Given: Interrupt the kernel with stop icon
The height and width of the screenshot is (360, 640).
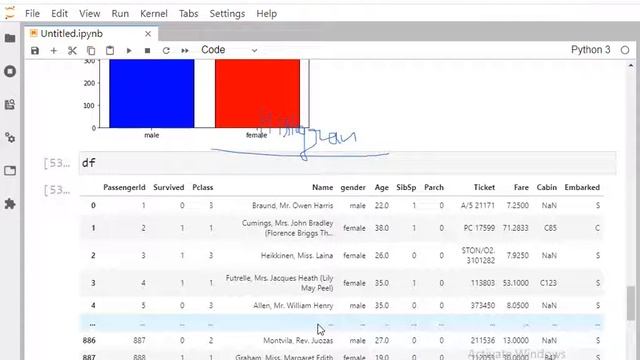Looking at the screenshot, I should pos(147,51).
